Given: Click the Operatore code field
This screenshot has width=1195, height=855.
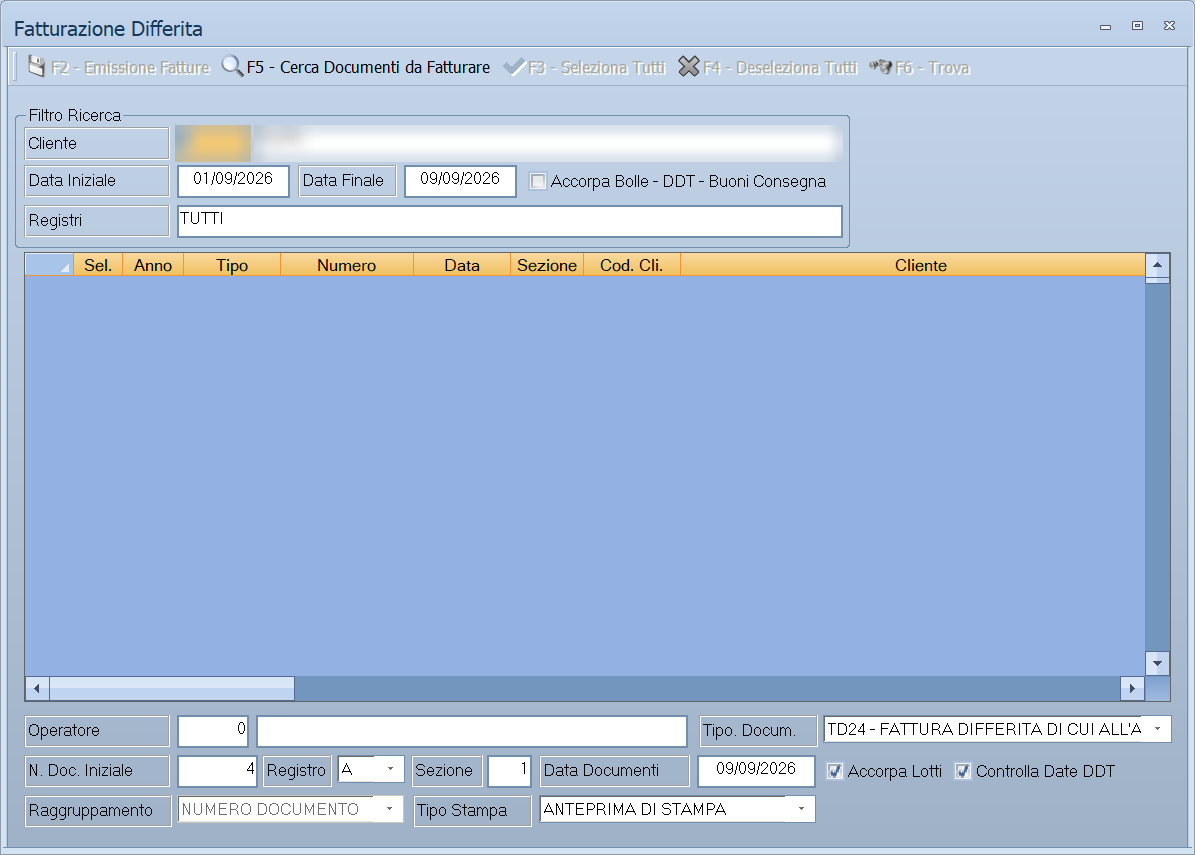Looking at the screenshot, I should (x=213, y=731).
